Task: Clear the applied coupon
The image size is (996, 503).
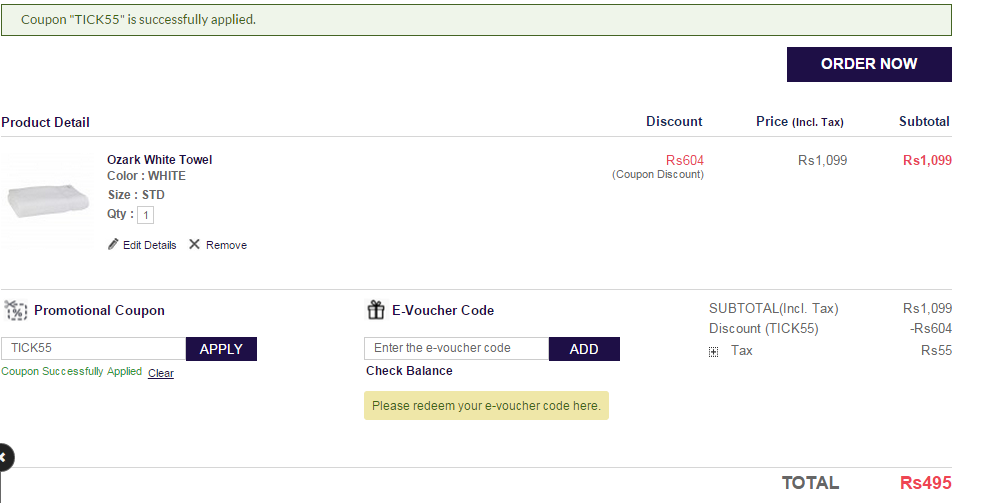Action: 161,373
